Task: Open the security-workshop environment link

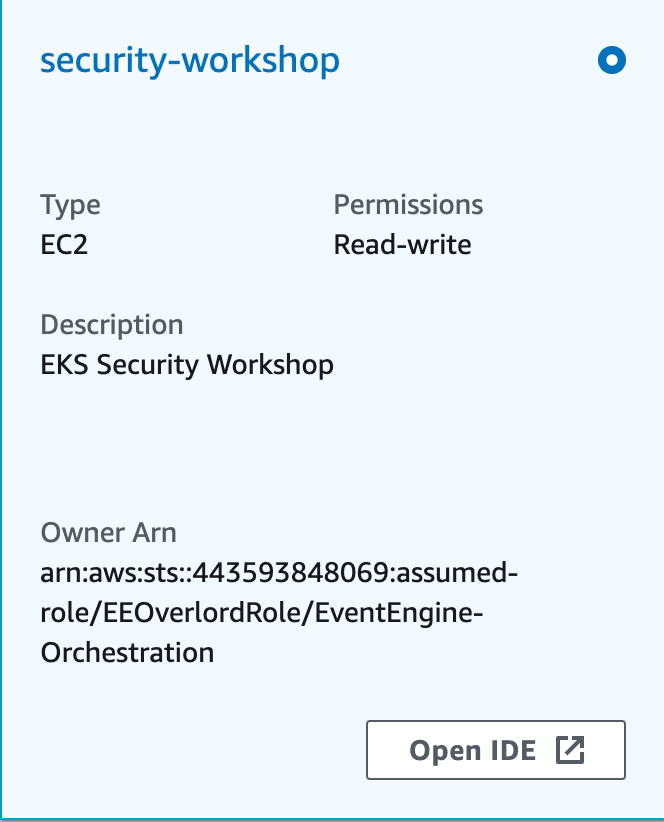Action: [x=190, y=61]
